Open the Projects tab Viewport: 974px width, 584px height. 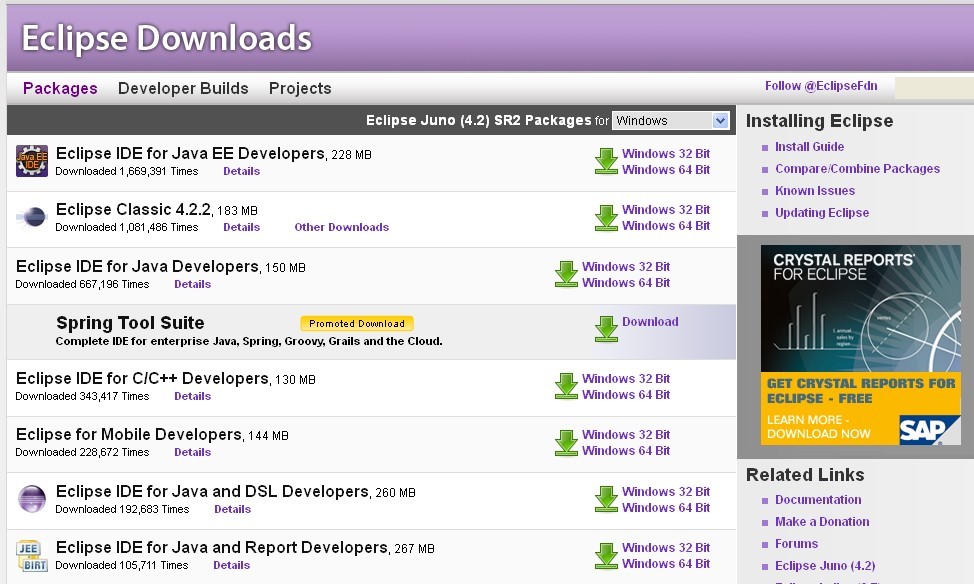click(x=300, y=89)
